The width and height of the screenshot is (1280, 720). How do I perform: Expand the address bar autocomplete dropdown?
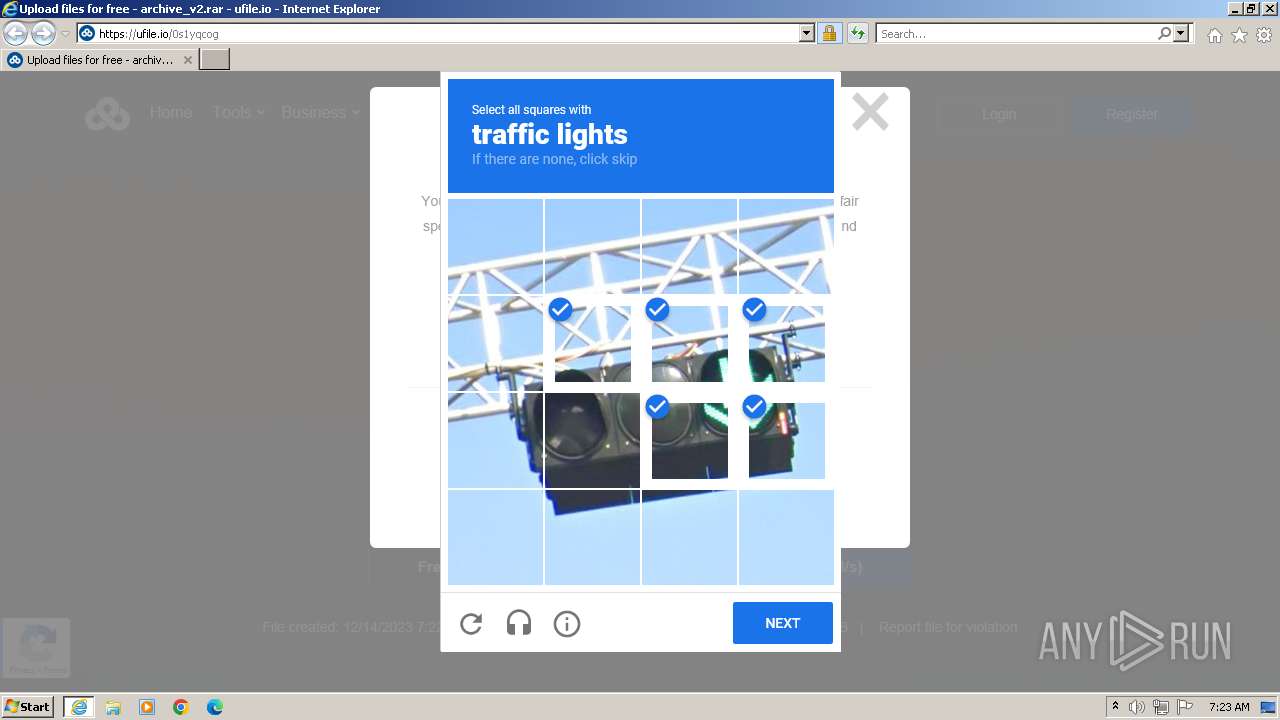click(x=807, y=34)
